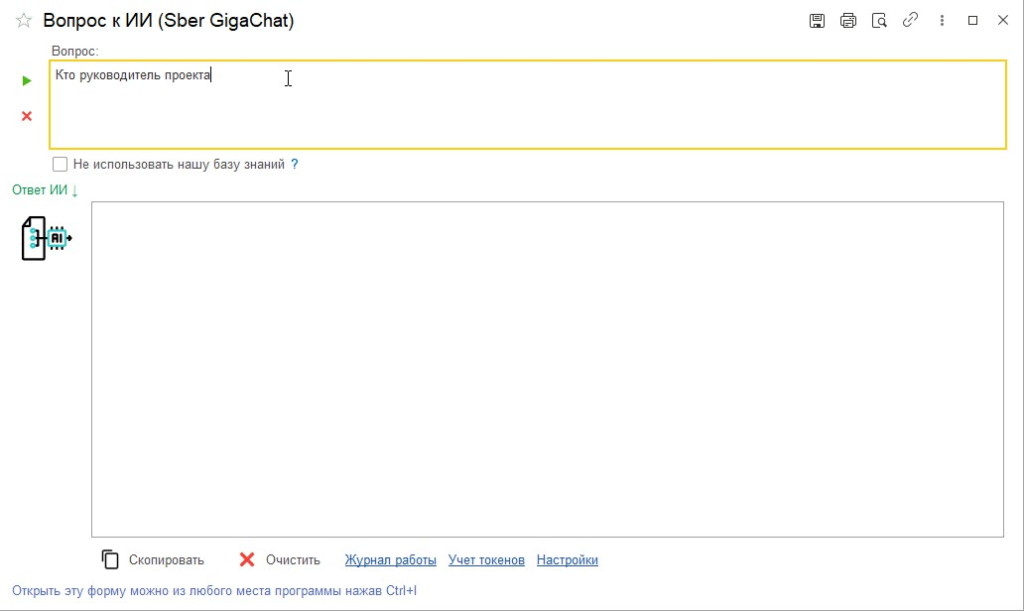This screenshot has width=1024, height=611.
Task: Click in the AI answer output area
Action: pos(547,369)
